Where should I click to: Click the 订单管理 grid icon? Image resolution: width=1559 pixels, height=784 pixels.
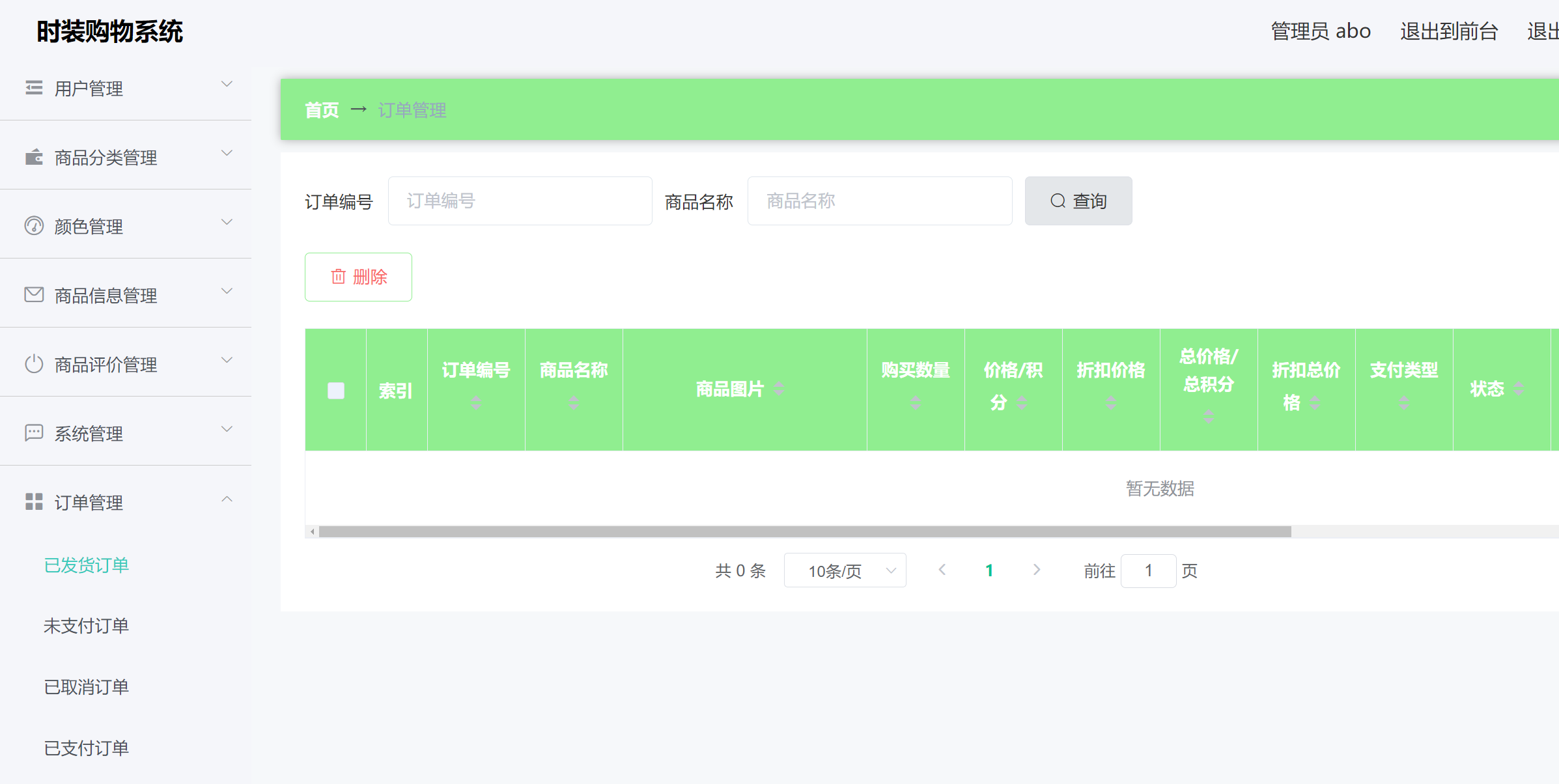pos(34,502)
